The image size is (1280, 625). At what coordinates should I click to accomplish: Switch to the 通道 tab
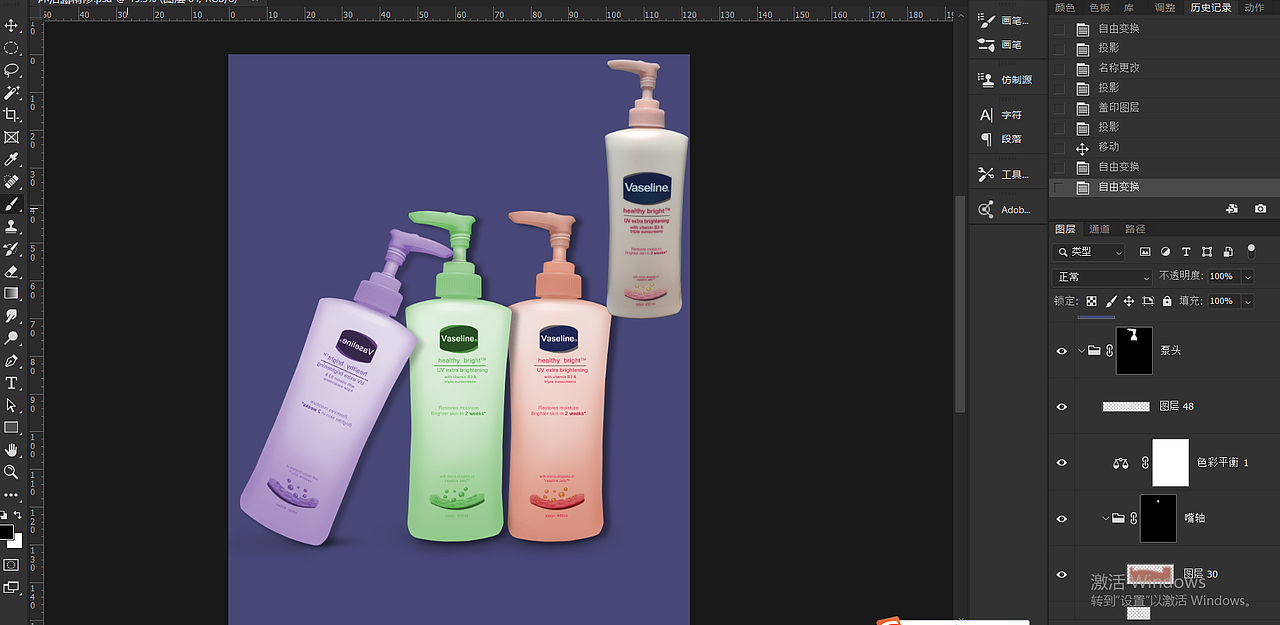click(1099, 229)
